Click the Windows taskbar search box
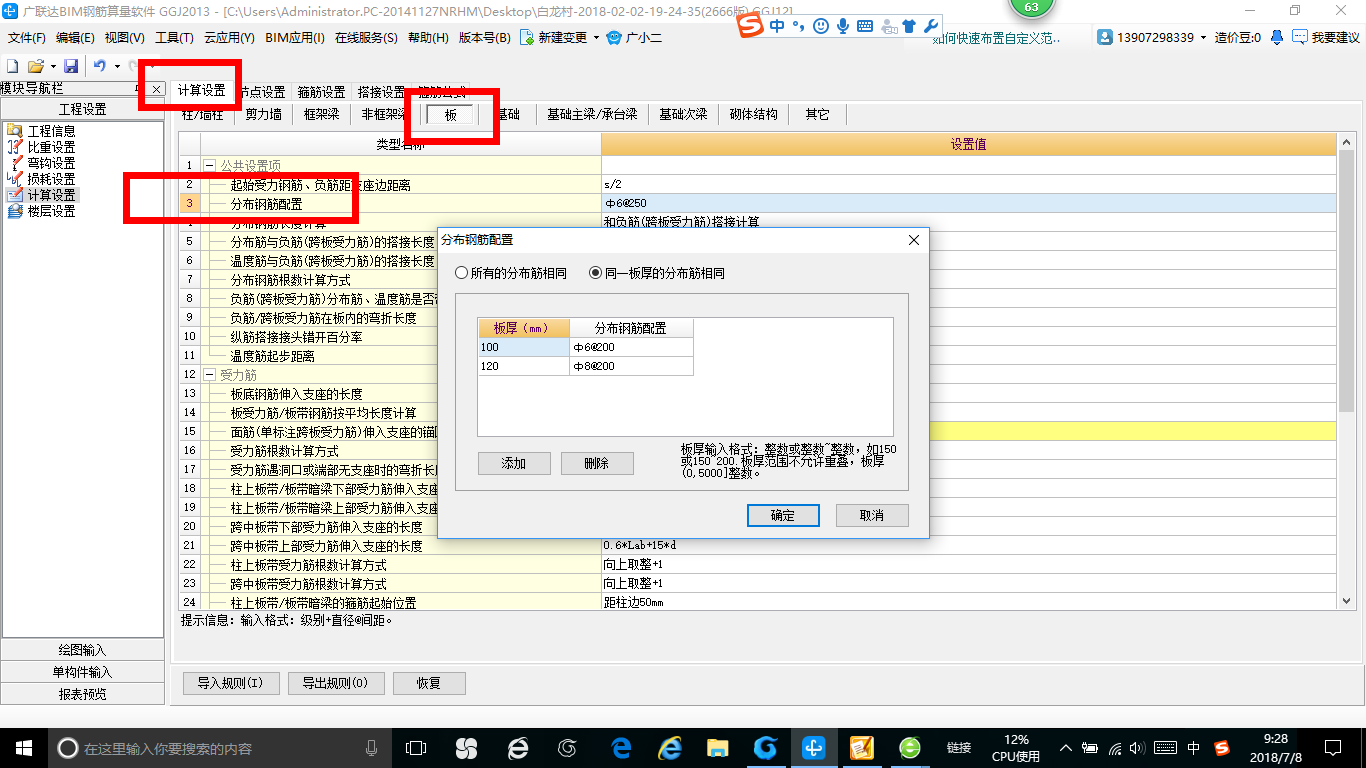The width and height of the screenshot is (1366, 768). (218, 748)
